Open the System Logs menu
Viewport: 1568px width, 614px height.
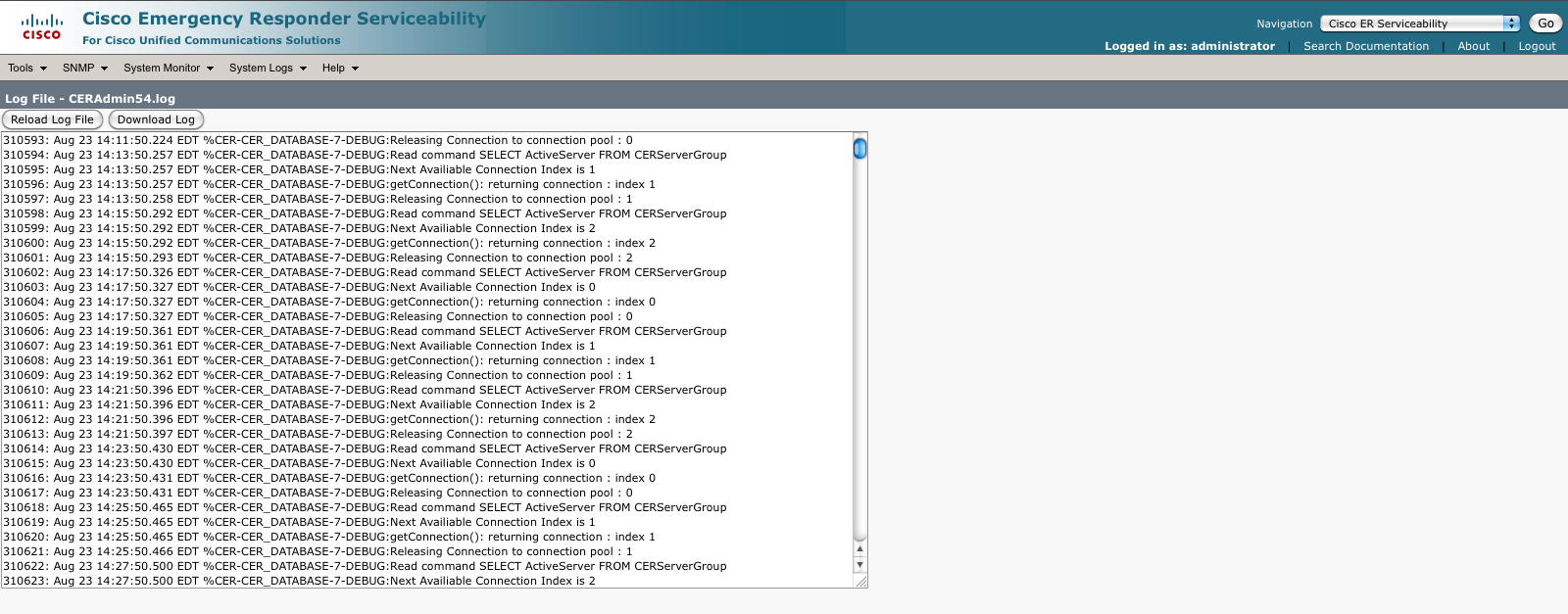[268, 68]
